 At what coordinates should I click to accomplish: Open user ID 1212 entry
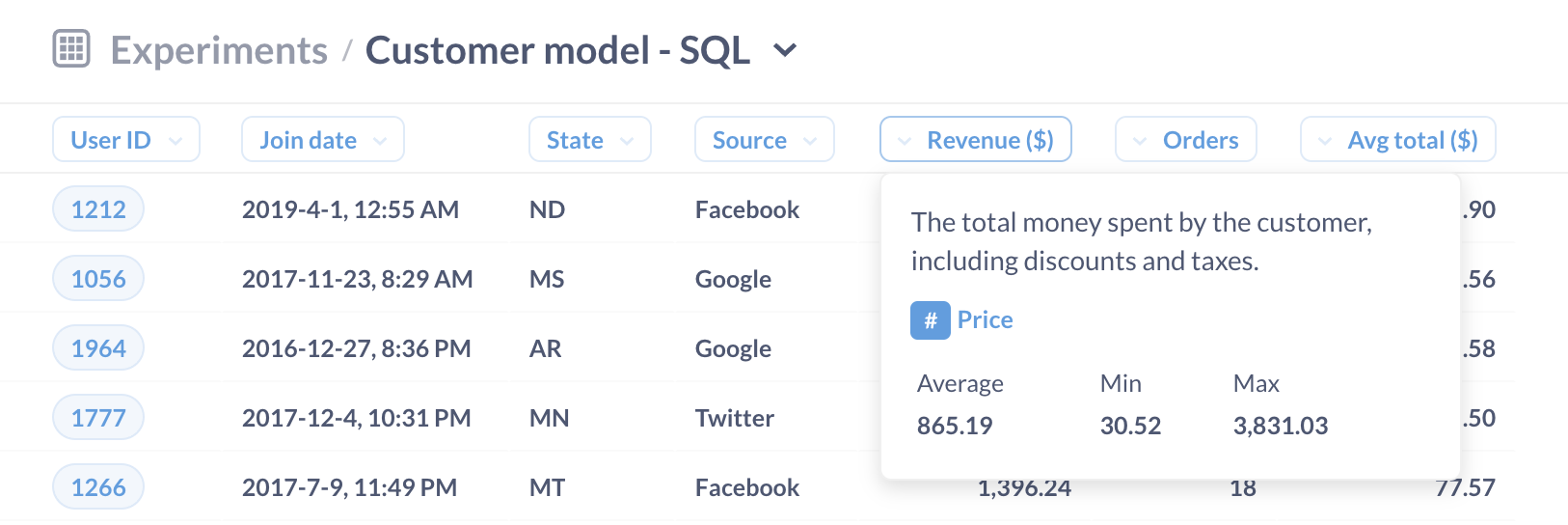click(98, 209)
